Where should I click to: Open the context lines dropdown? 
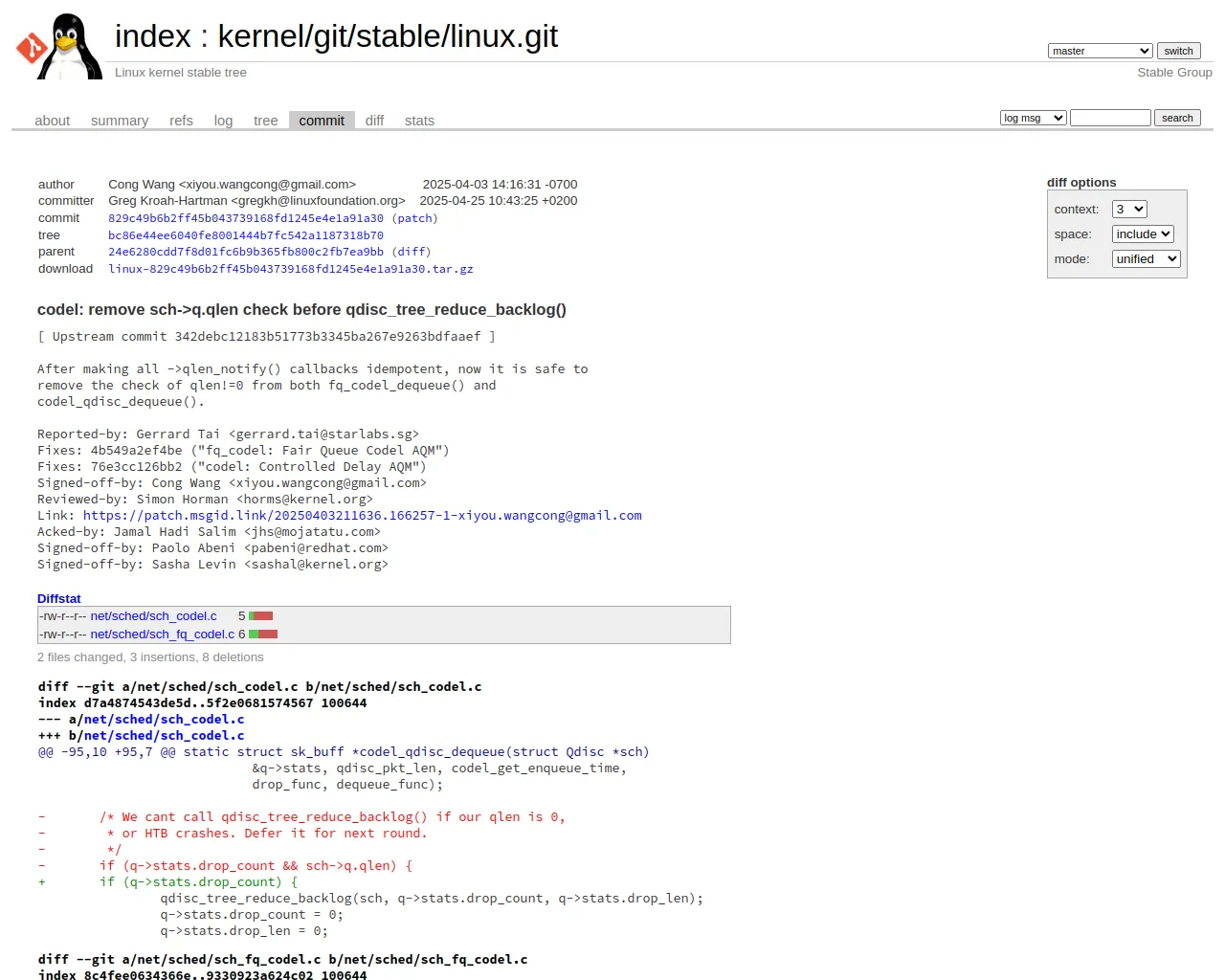click(x=1129, y=209)
